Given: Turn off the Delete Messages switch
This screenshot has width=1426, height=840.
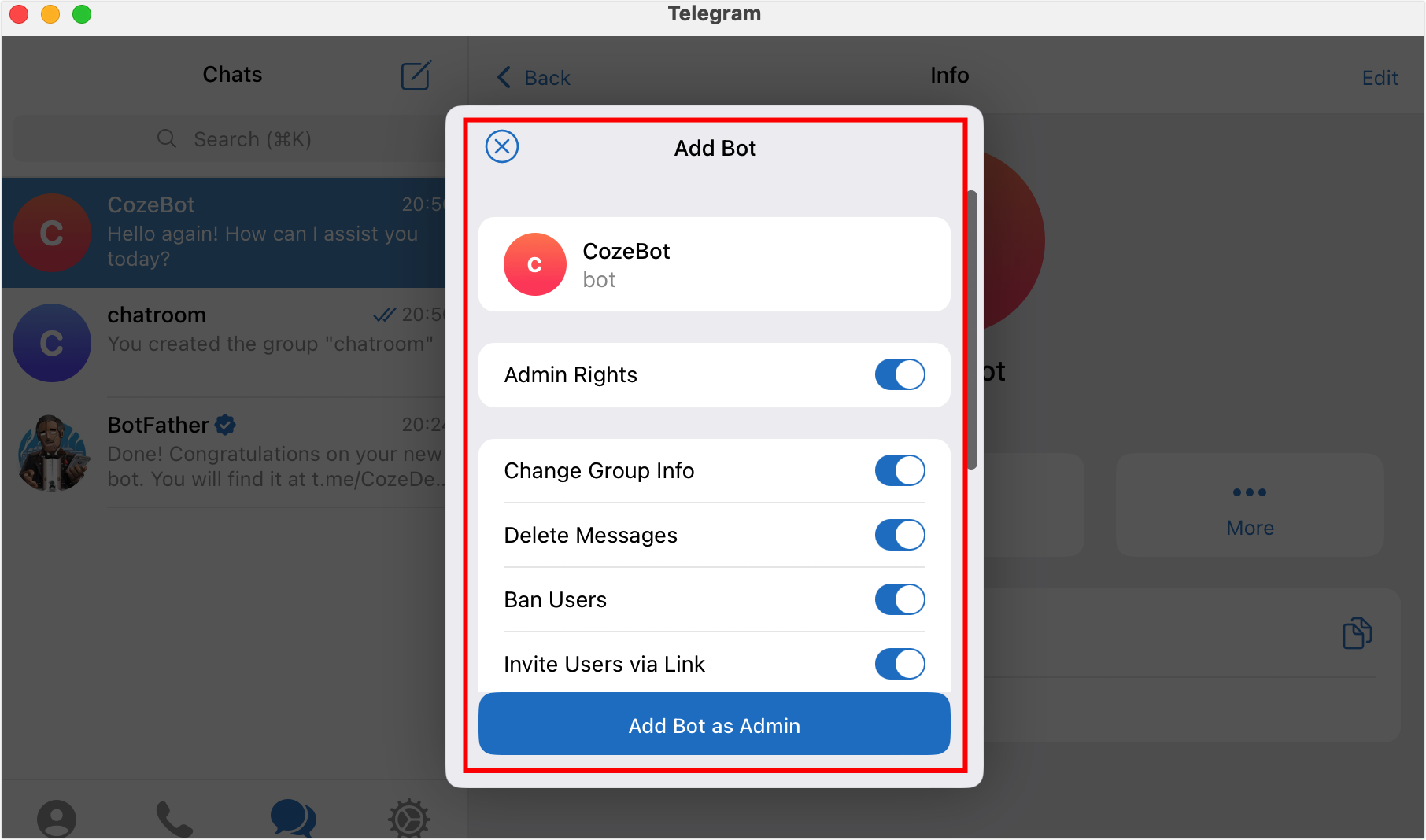Looking at the screenshot, I should tap(900, 535).
